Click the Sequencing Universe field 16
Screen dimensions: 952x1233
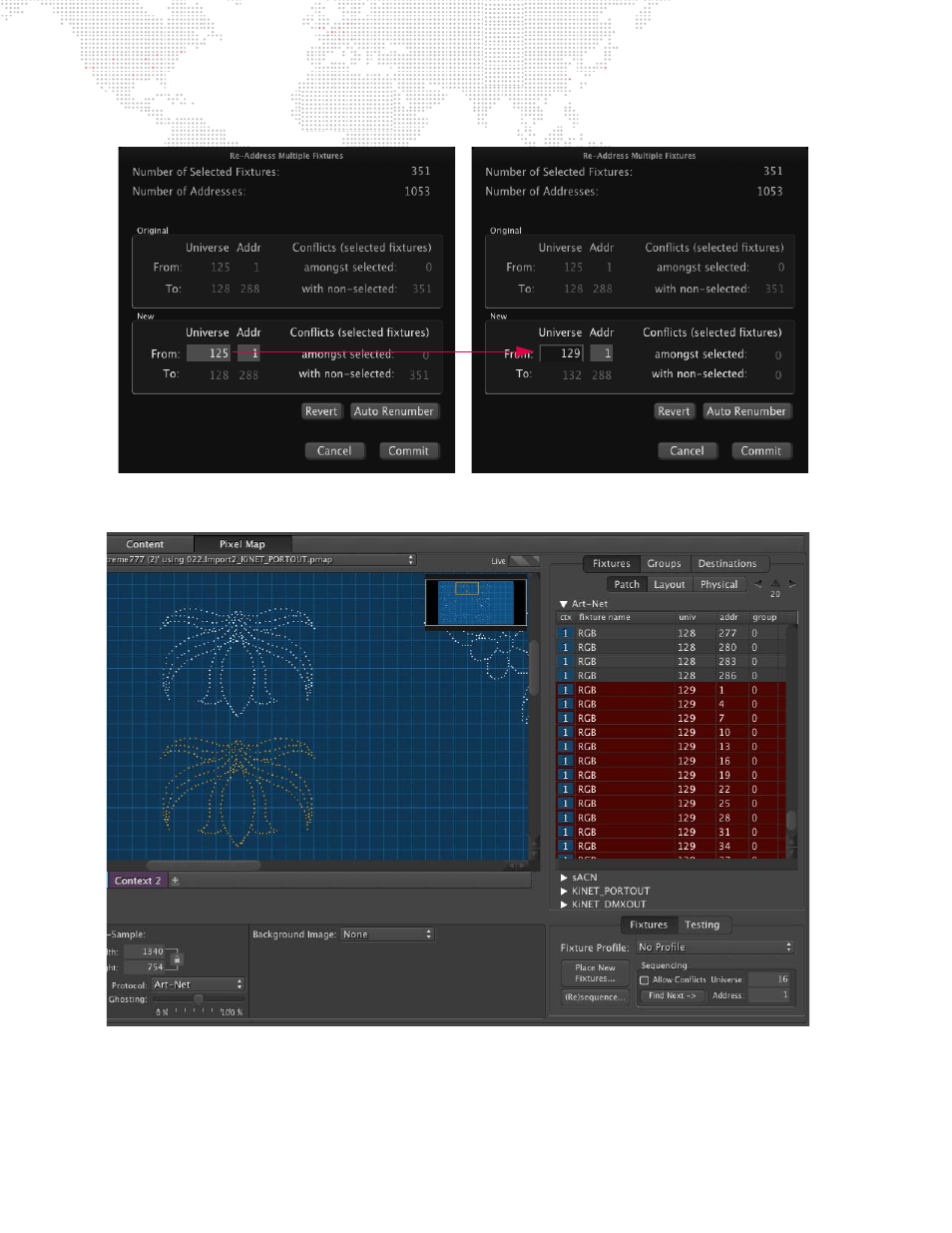pos(769,979)
